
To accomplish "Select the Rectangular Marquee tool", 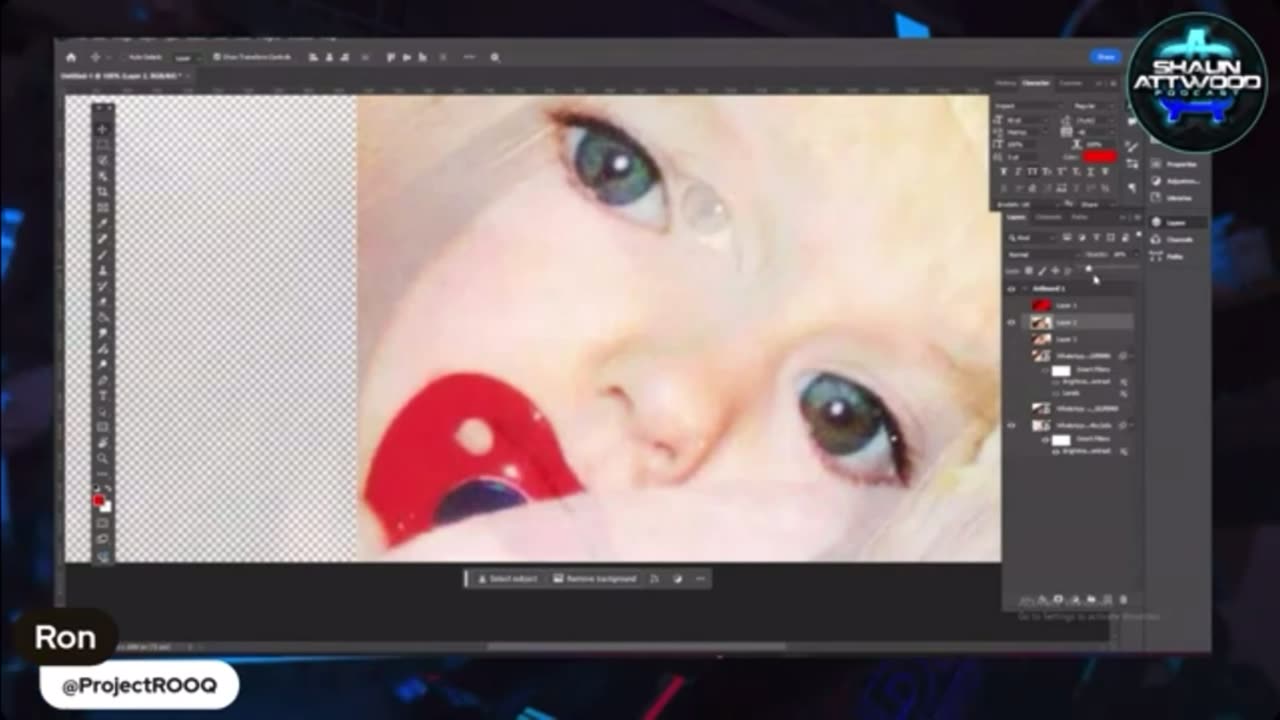I will pos(103,144).
